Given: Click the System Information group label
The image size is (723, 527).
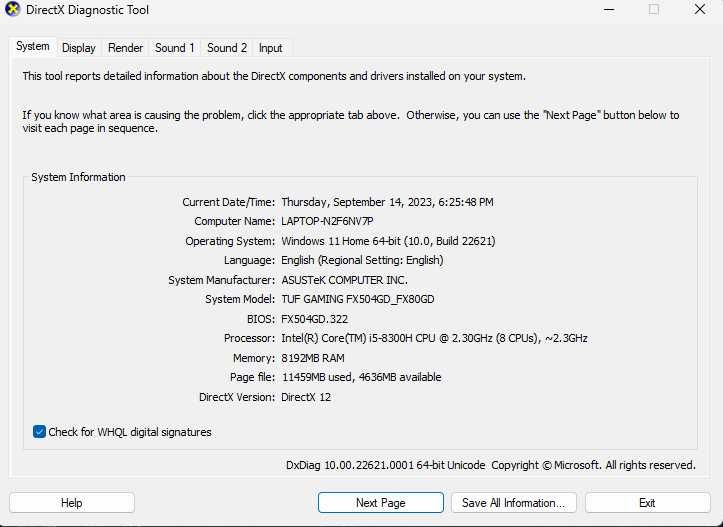Looking at the screenshot, I should pyautogui.click(x=78, y=177).
